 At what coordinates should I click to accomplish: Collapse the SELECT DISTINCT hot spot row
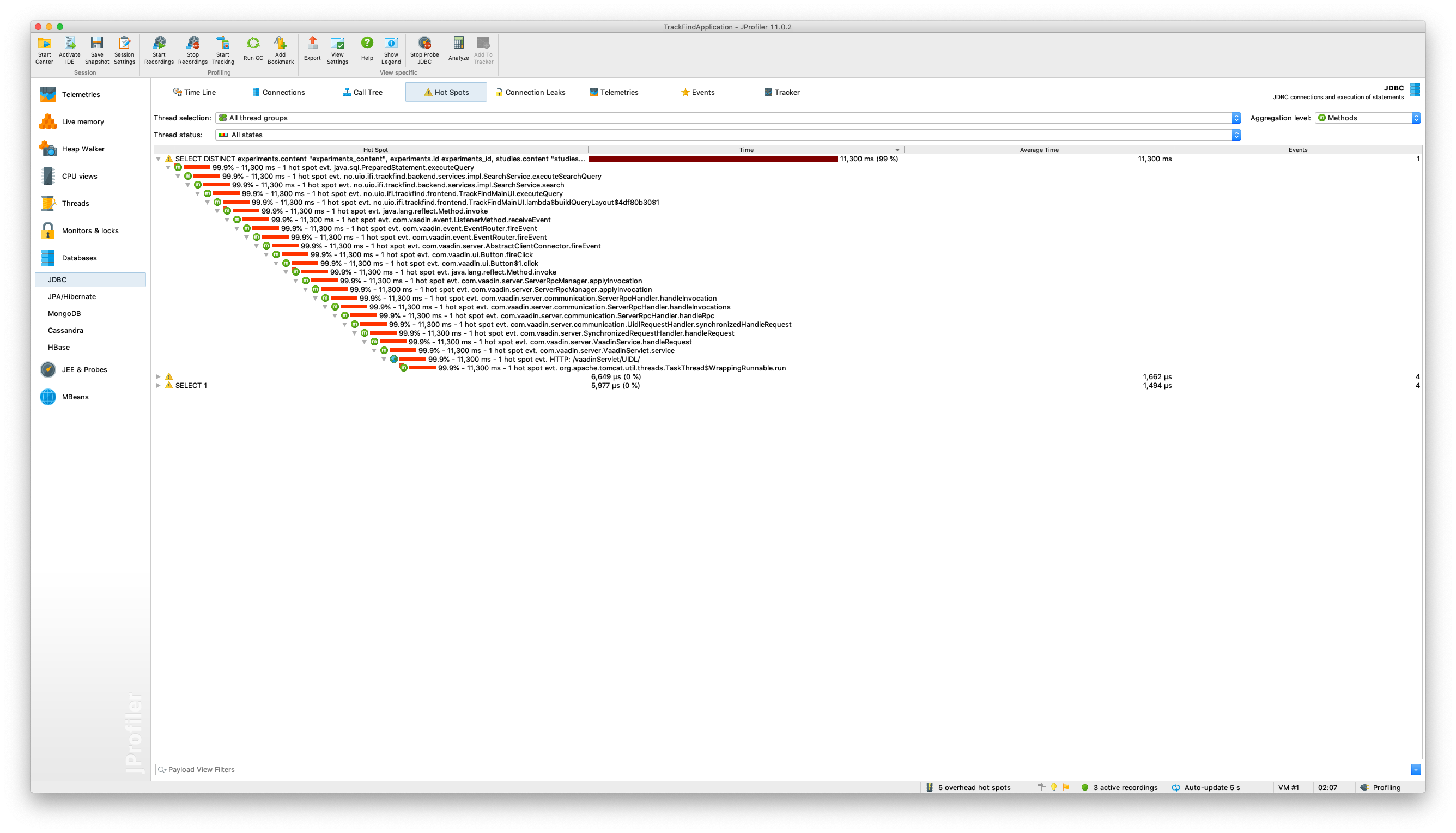[159, 159]
